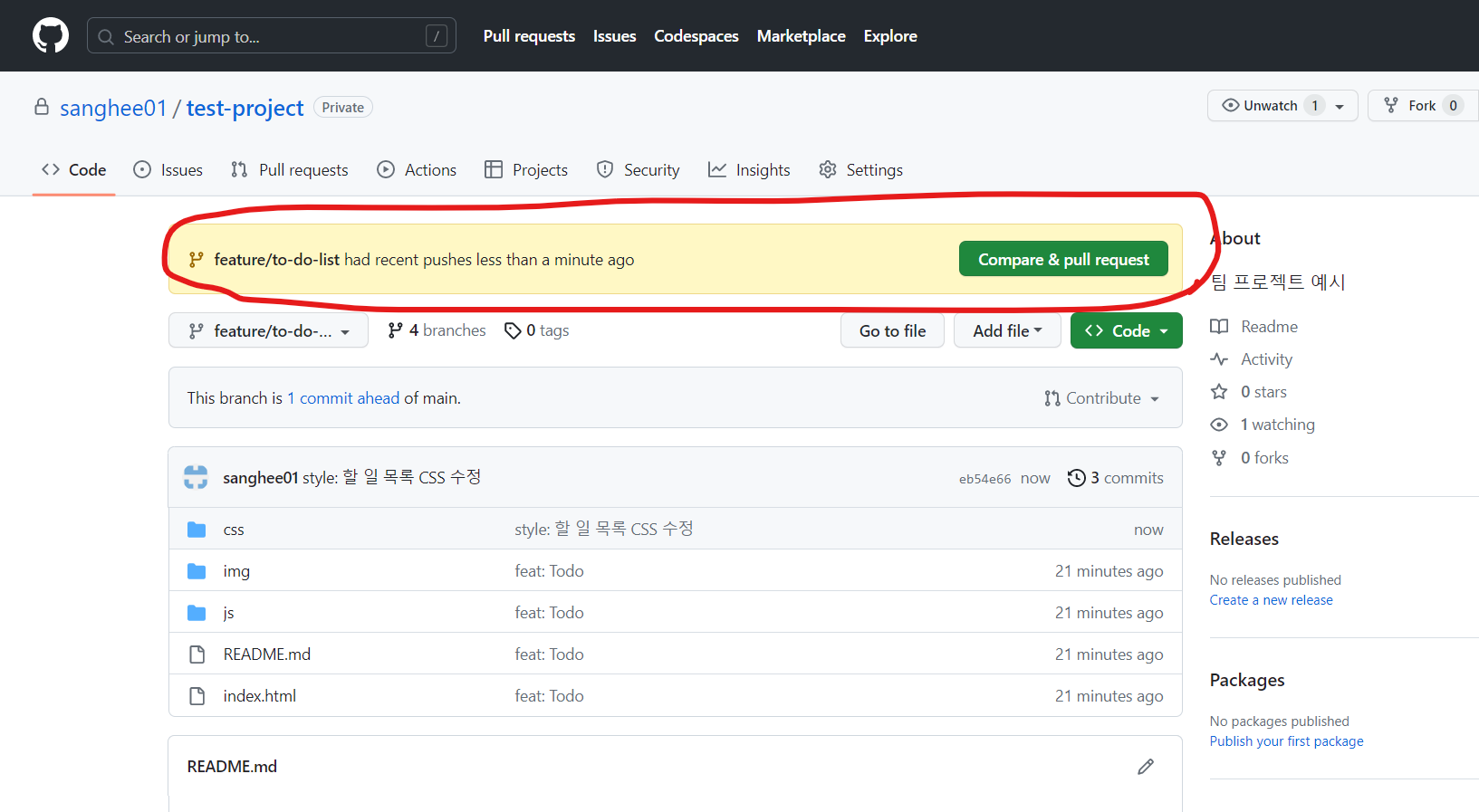Viewport: 1479px width, 812px height.
Task: Click the pulse icon next to Activity
Action: coord(1220,359)
